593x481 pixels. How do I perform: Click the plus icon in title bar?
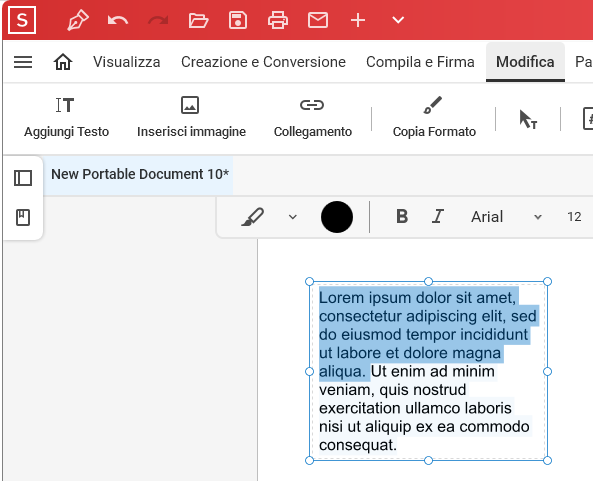(358, 20)
